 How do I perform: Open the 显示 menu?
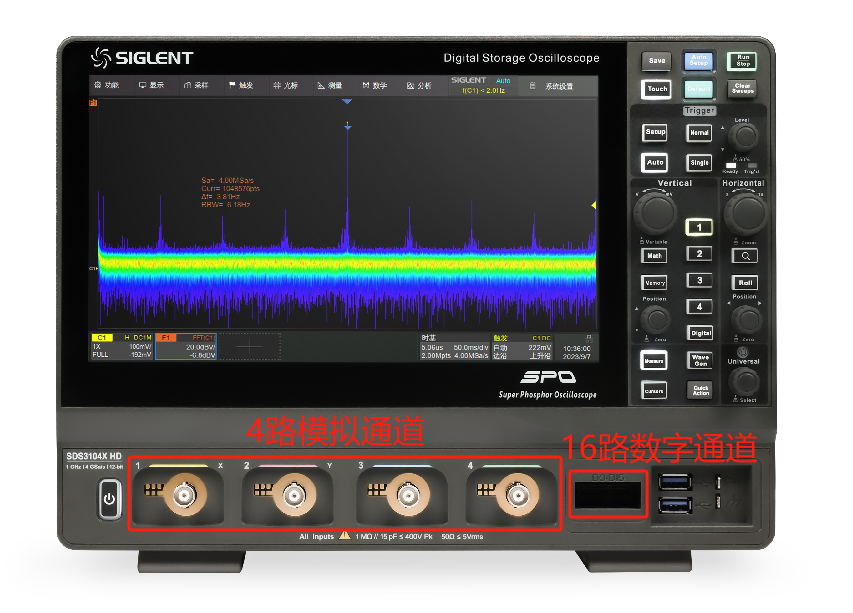pos(151,85)
